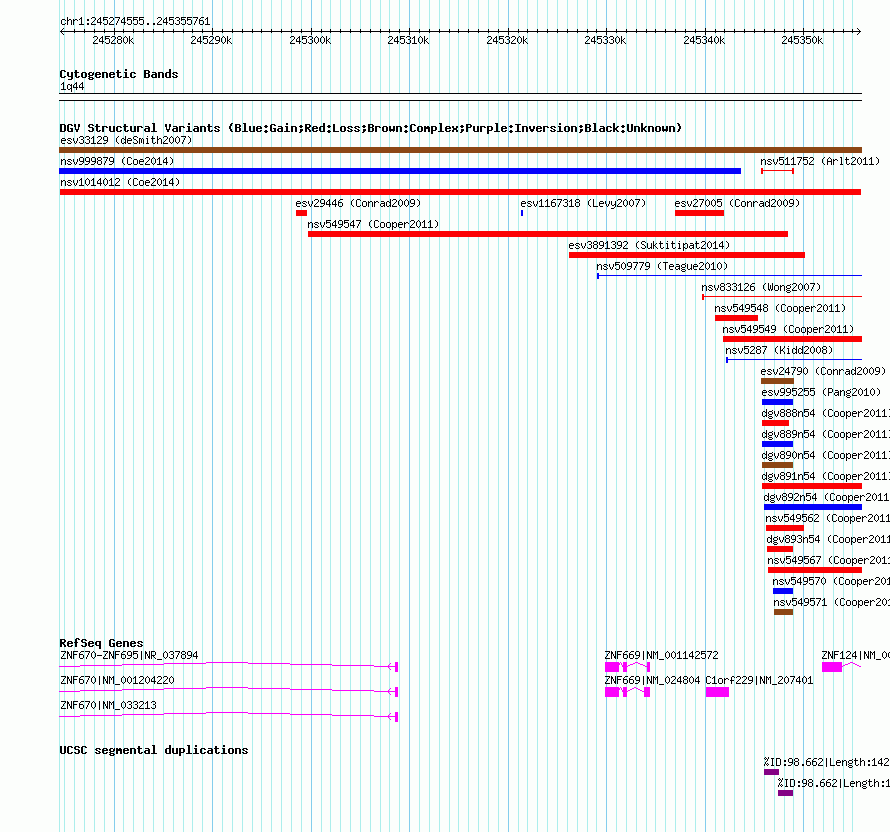Select the UCSC segmental duplications track title

154,750
